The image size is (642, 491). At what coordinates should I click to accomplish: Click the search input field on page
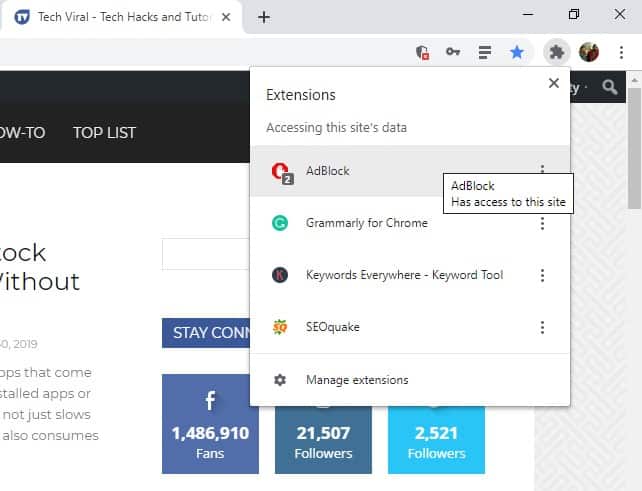[206, 254]
